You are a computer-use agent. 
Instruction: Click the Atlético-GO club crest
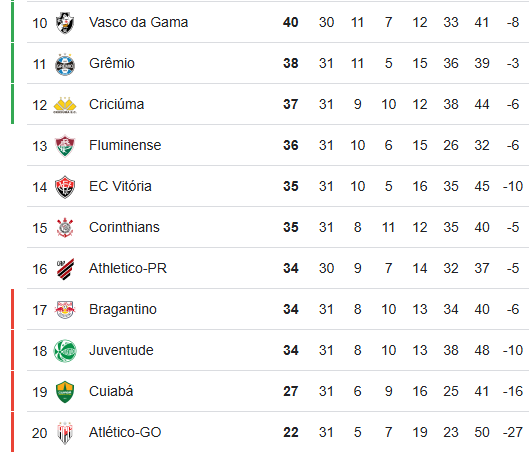click(x=65, y=433)
